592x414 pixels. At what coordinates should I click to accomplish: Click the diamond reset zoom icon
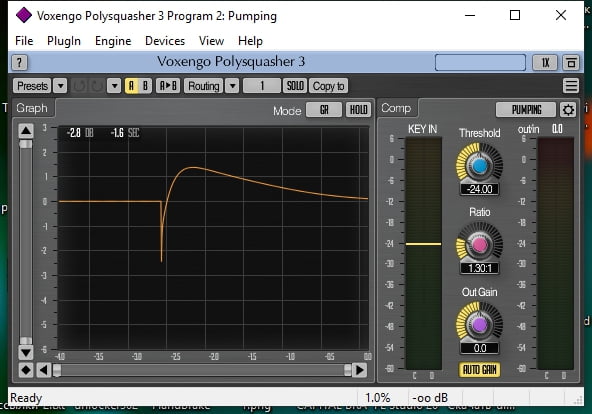click(x=26, y=370)
